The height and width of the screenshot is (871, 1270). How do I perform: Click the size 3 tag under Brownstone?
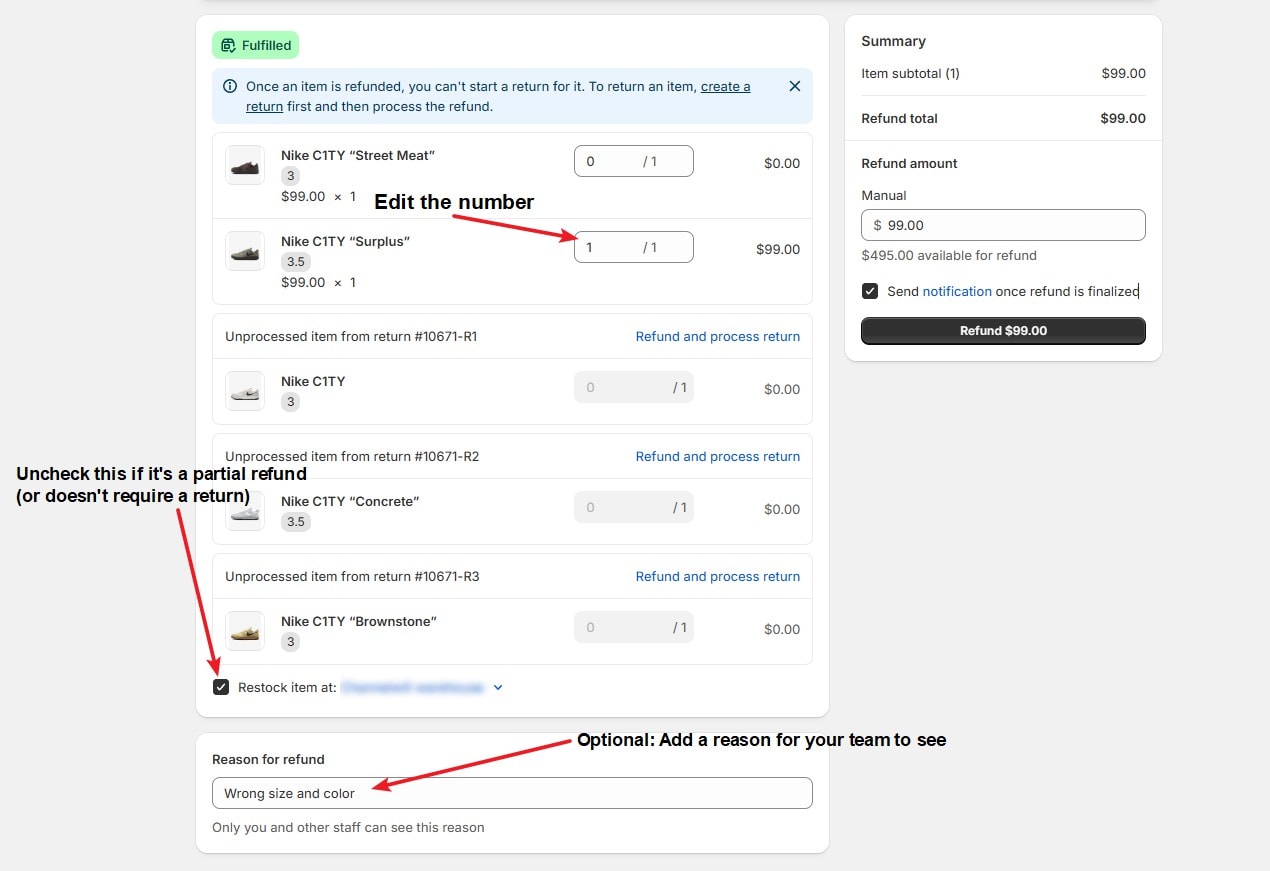291,642
